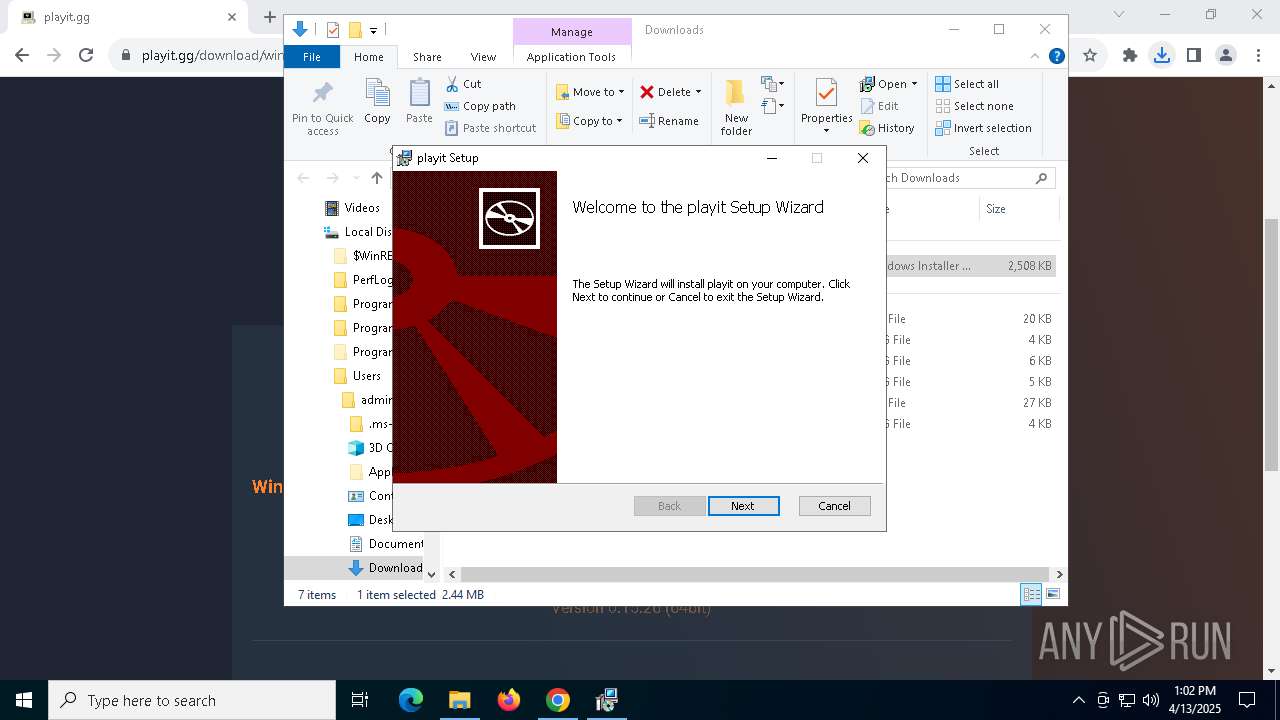
Task: Click the Manage contextual tab
Action: pyautogui.click(x=572, y=32)
